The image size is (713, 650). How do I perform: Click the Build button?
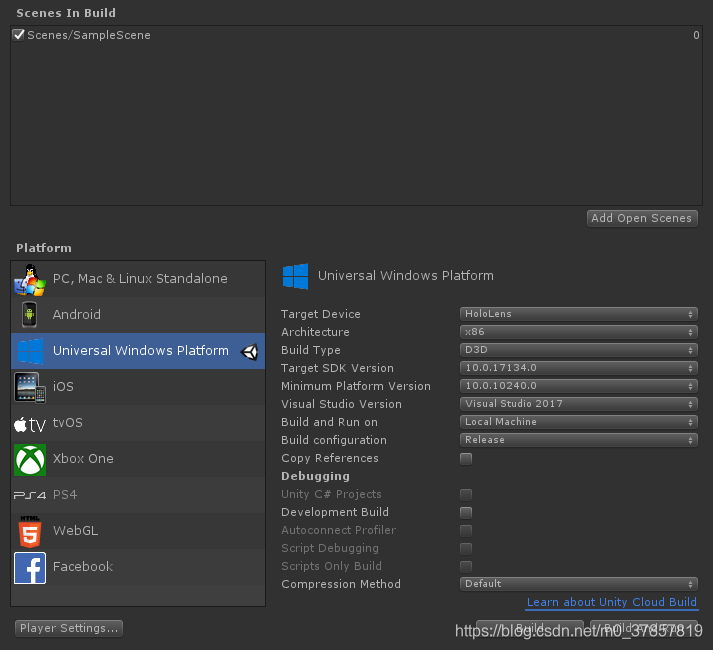click(530, 628)
